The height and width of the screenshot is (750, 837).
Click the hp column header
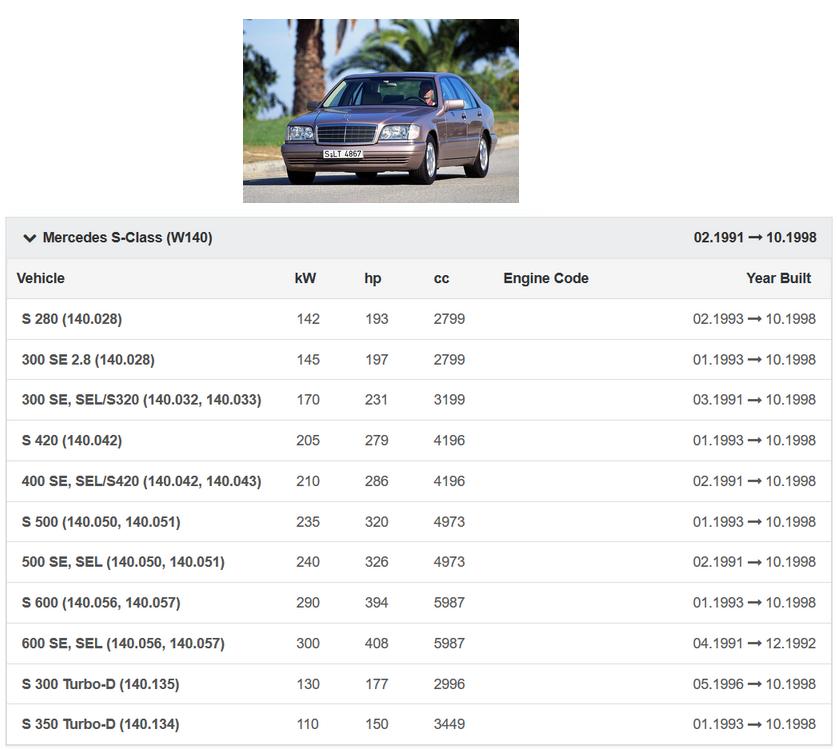pyautogui.click(x=373, y=278)
